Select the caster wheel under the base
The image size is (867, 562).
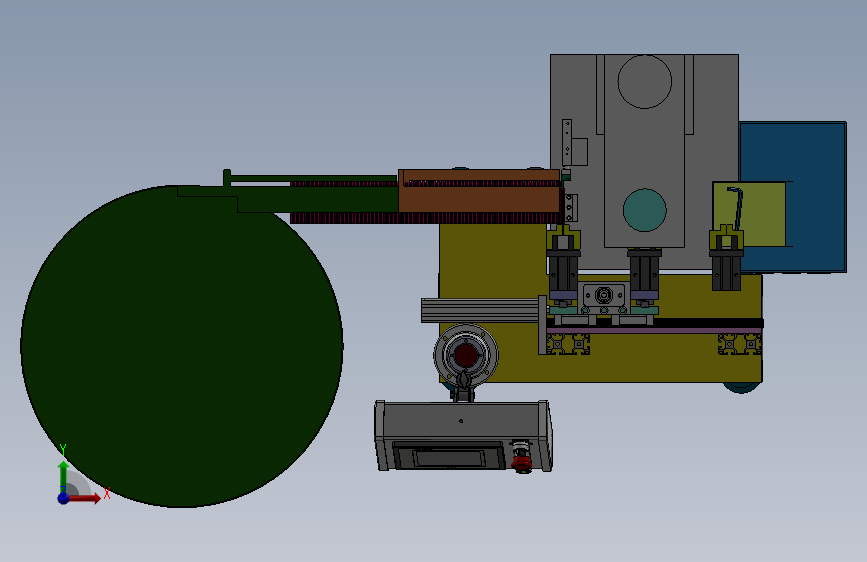tap(742, 387)
